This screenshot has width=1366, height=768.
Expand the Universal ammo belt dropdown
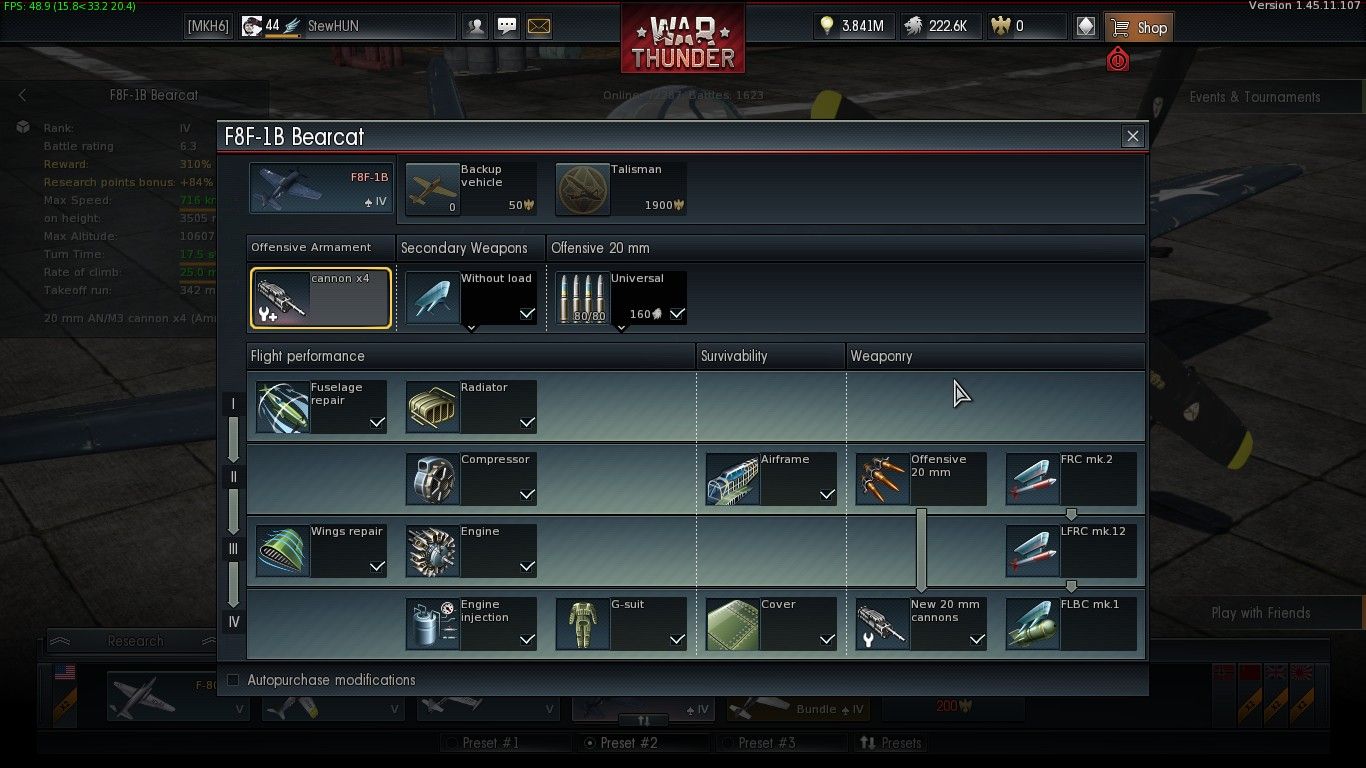(621, 327)
